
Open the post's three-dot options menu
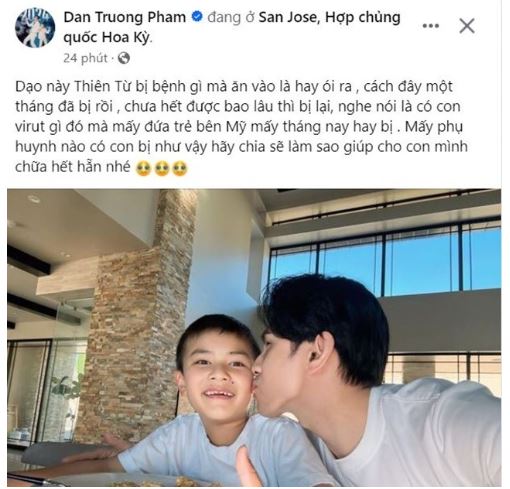pyautogui.click(x=430, y=26)
